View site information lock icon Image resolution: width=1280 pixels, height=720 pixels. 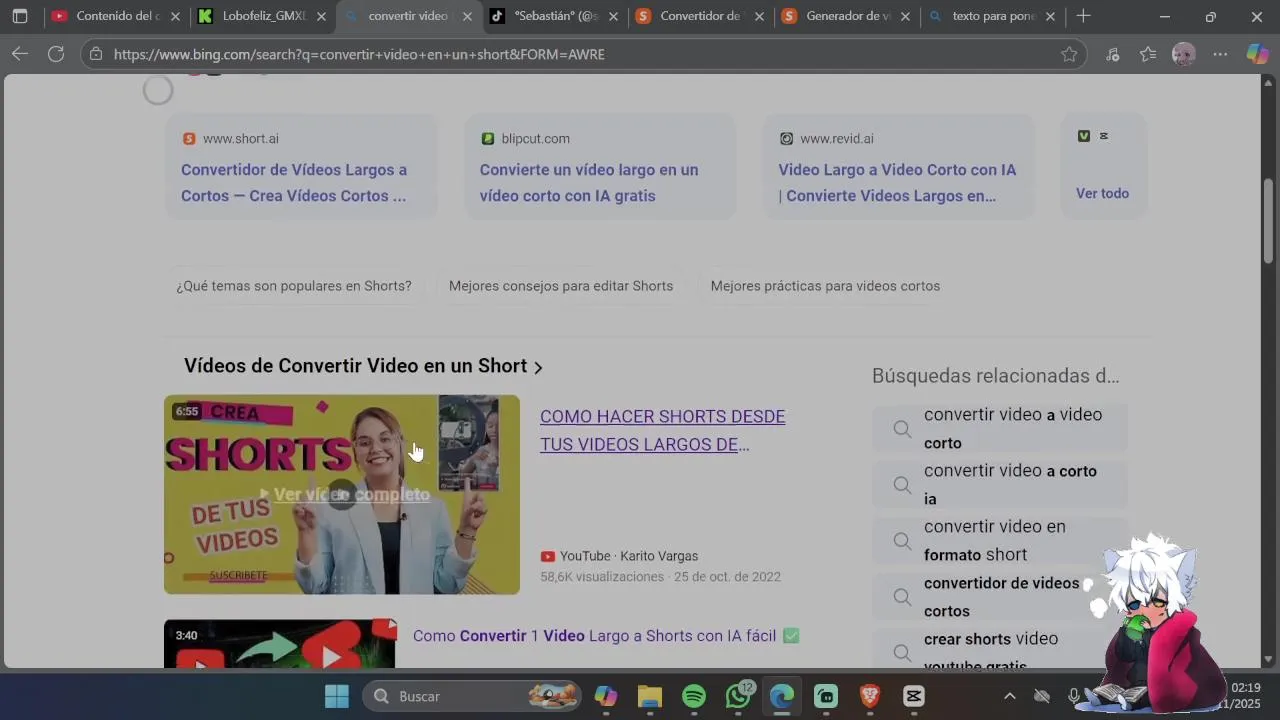pos(94,54)
